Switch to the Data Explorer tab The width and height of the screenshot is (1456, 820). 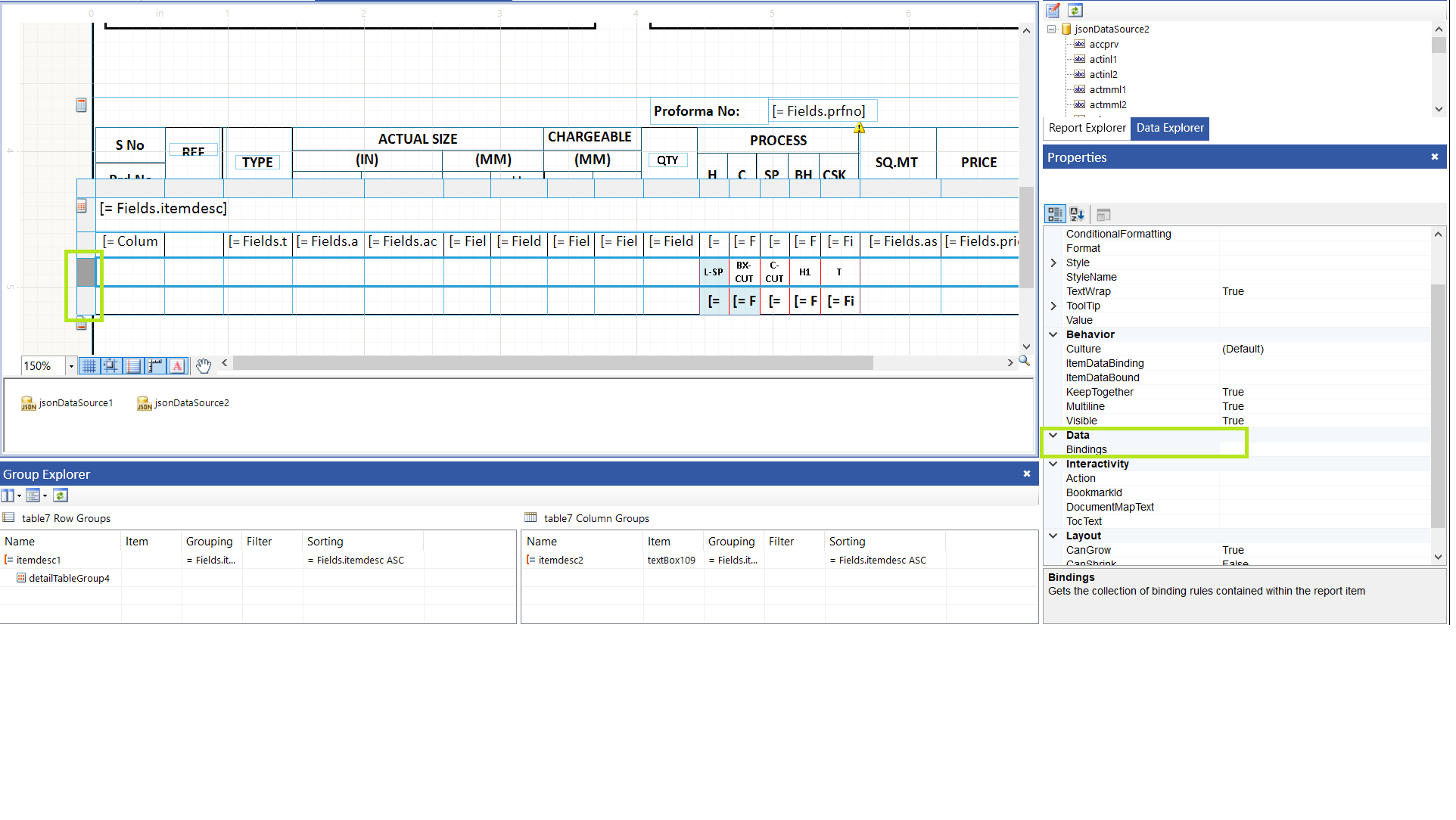click(x=1169, y=128)
